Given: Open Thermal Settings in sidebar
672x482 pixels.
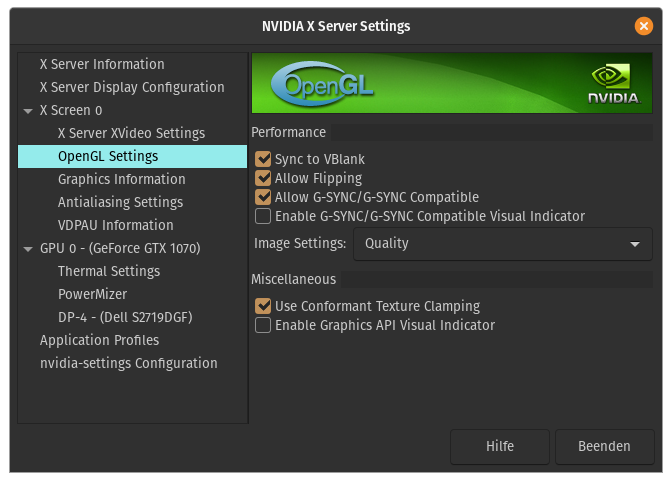Looking at the screenshot, I should pos(109,271).
